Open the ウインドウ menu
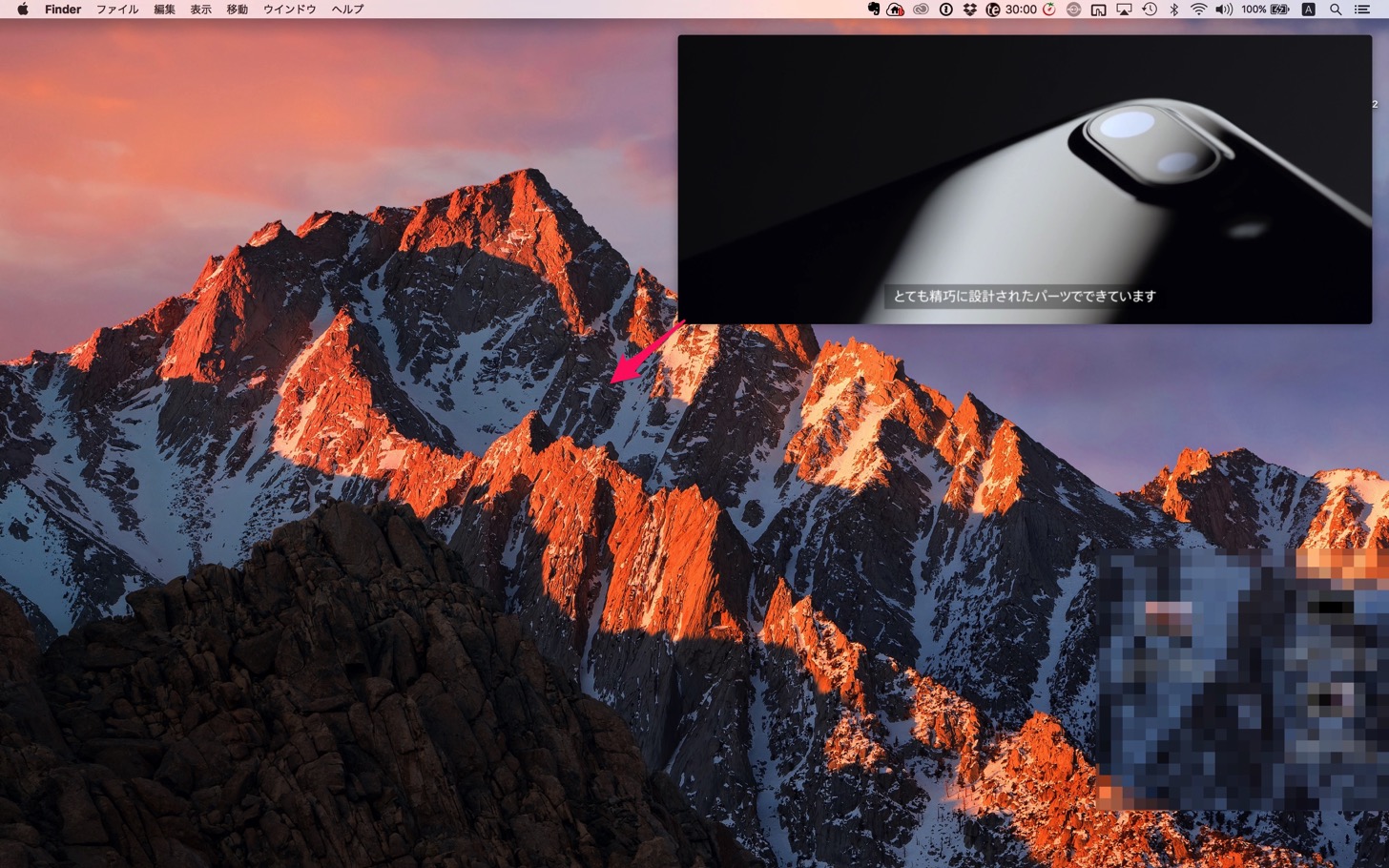The image size is (1389, 868). pos(290,10)
